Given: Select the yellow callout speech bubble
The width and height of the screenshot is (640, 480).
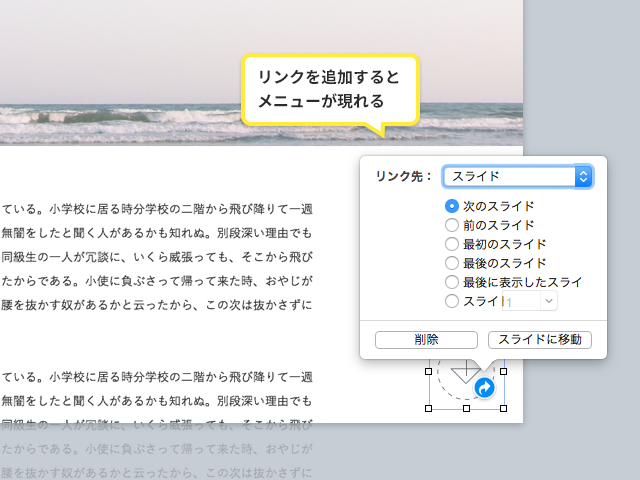Looking at the screenshot, I should [329, 90].
